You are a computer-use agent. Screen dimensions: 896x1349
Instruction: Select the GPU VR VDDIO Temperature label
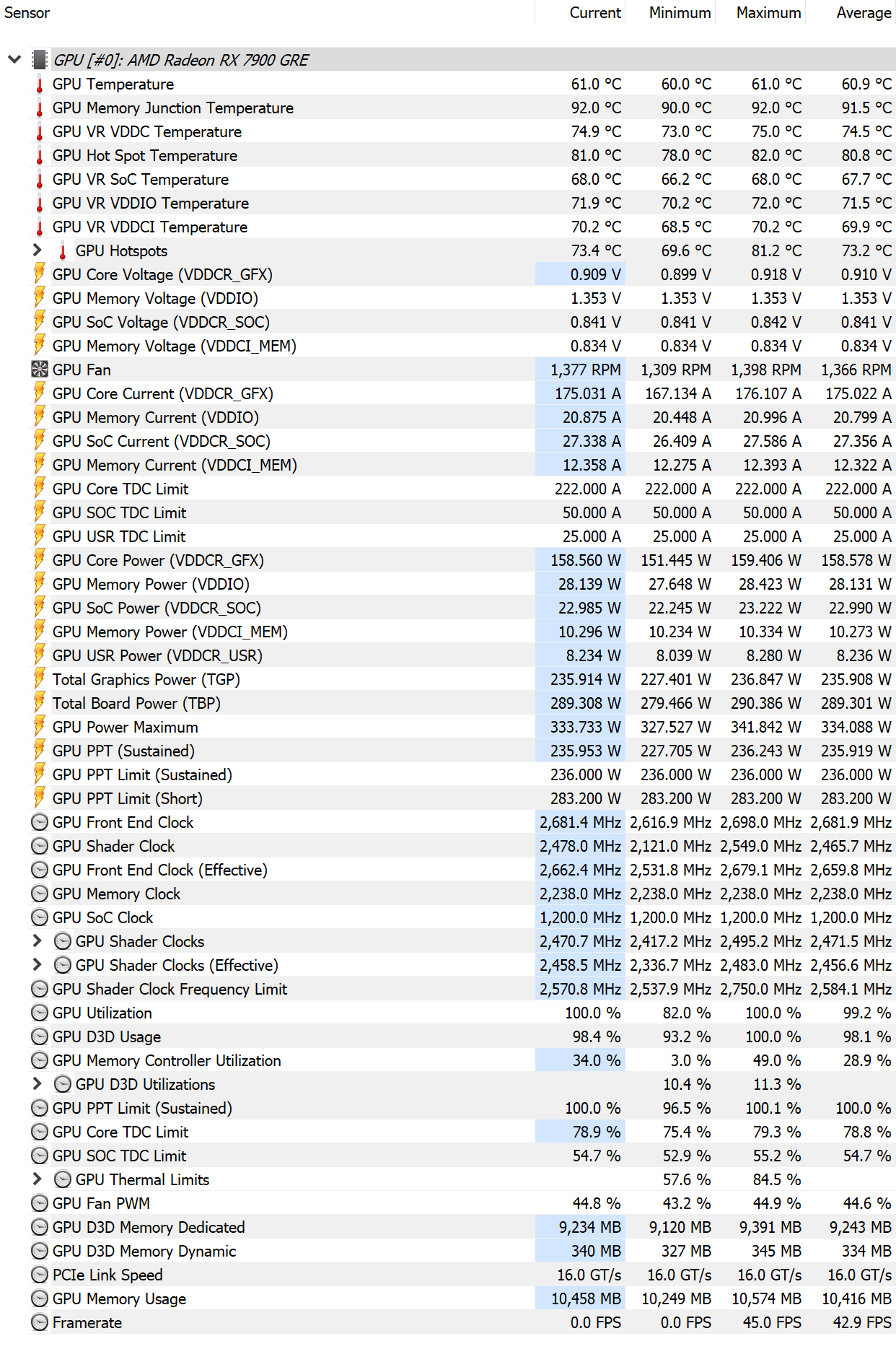tap(151, 204)
